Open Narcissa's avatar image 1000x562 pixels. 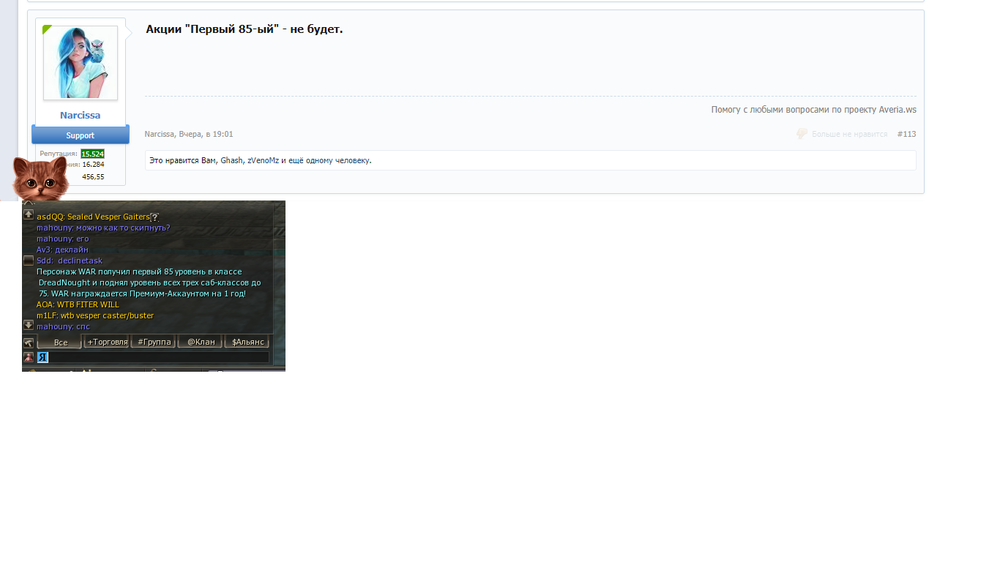[x=80, y=63]
